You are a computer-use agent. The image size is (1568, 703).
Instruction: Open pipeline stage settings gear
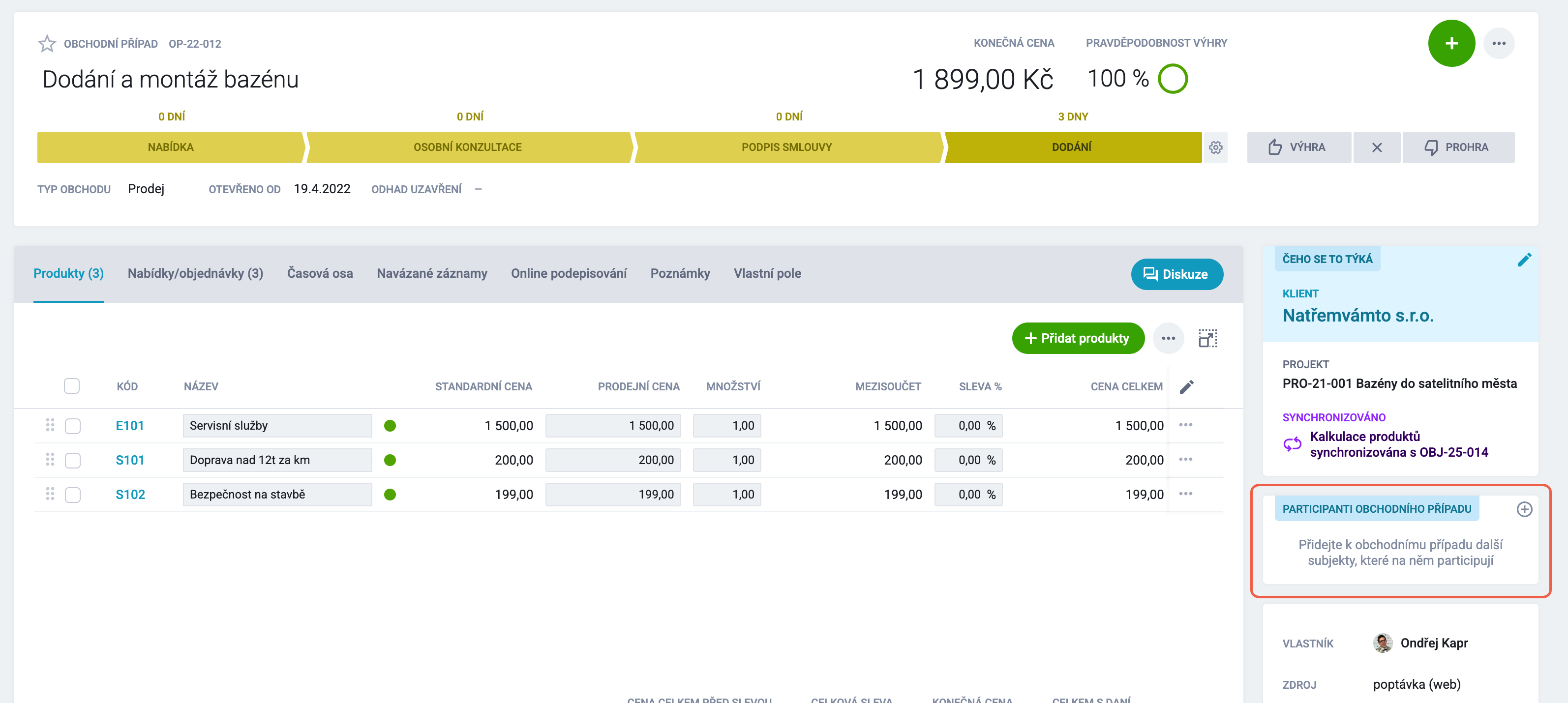pyautogui.click(x=1215, y=147)
